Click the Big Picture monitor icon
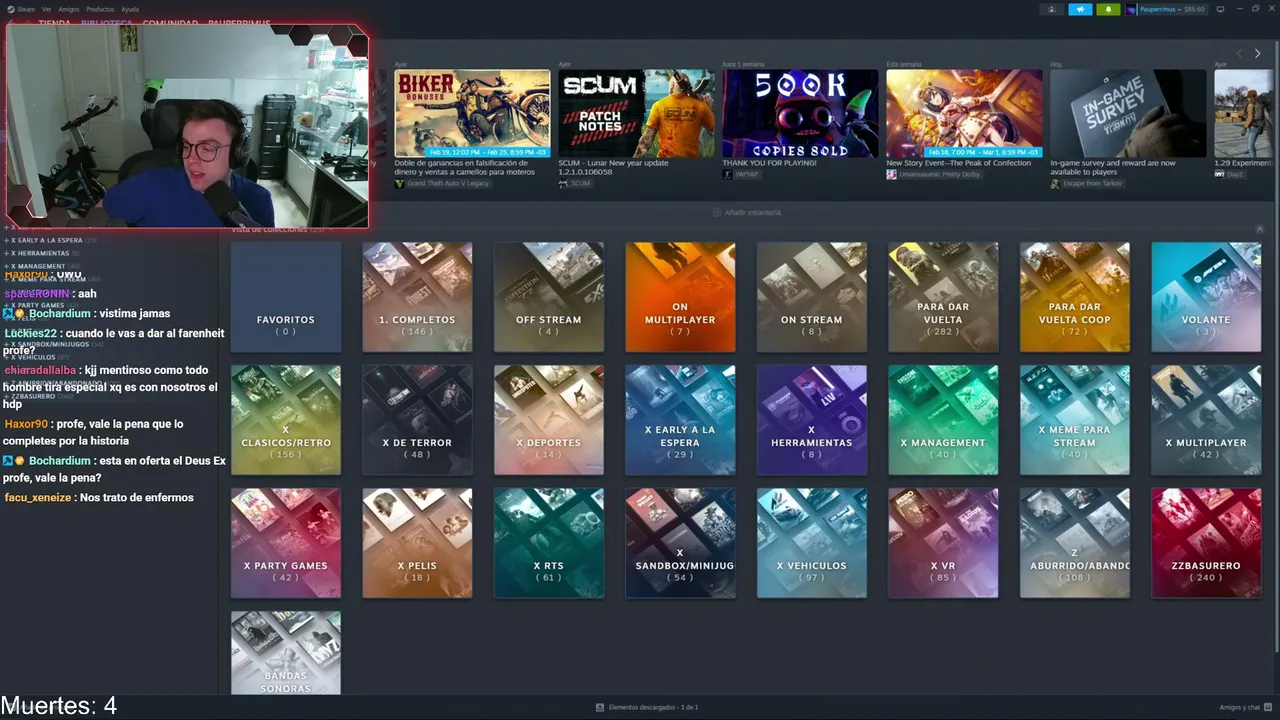Viewport: 1280px width, 720px height. tap(1220, 9)
